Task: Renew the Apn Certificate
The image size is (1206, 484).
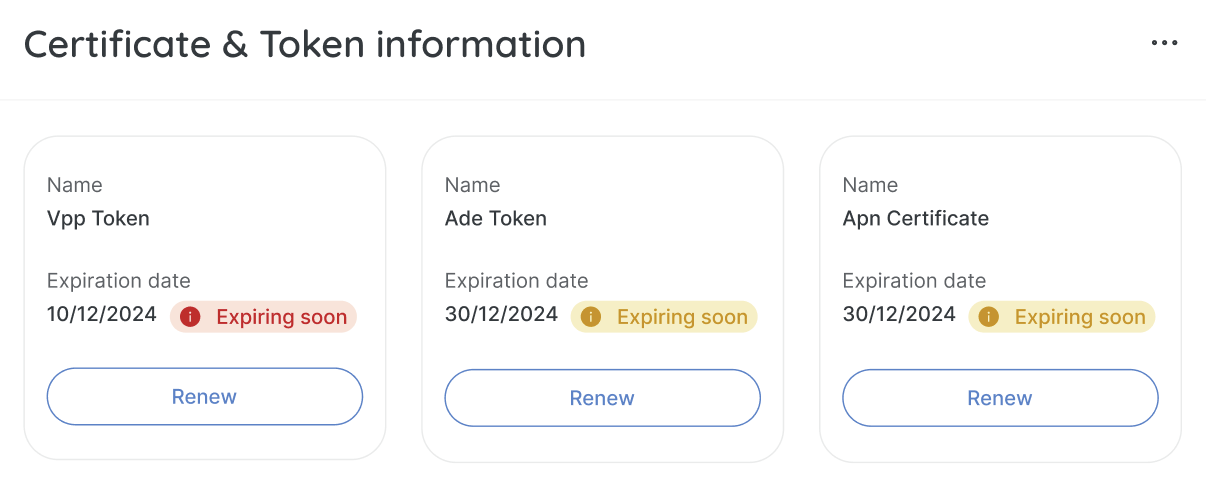Action: 1001,398
